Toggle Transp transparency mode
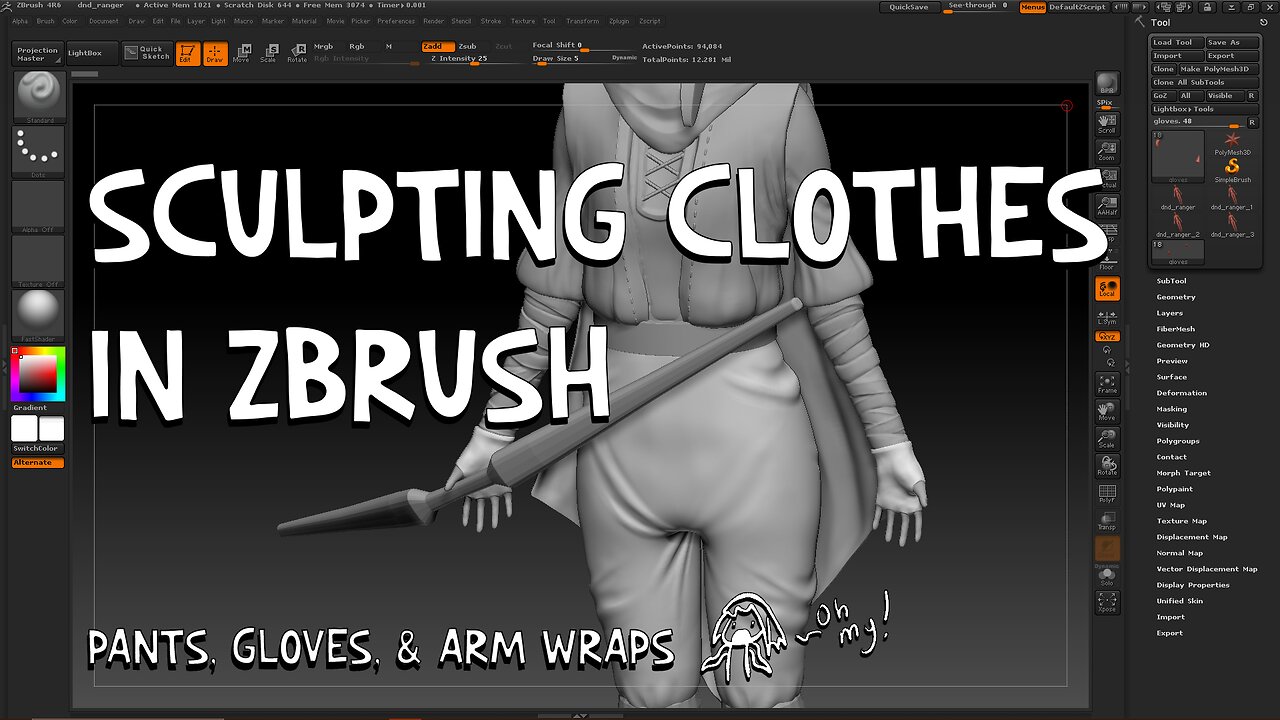The image size is (1280, 720). (x=1107, y=521)
